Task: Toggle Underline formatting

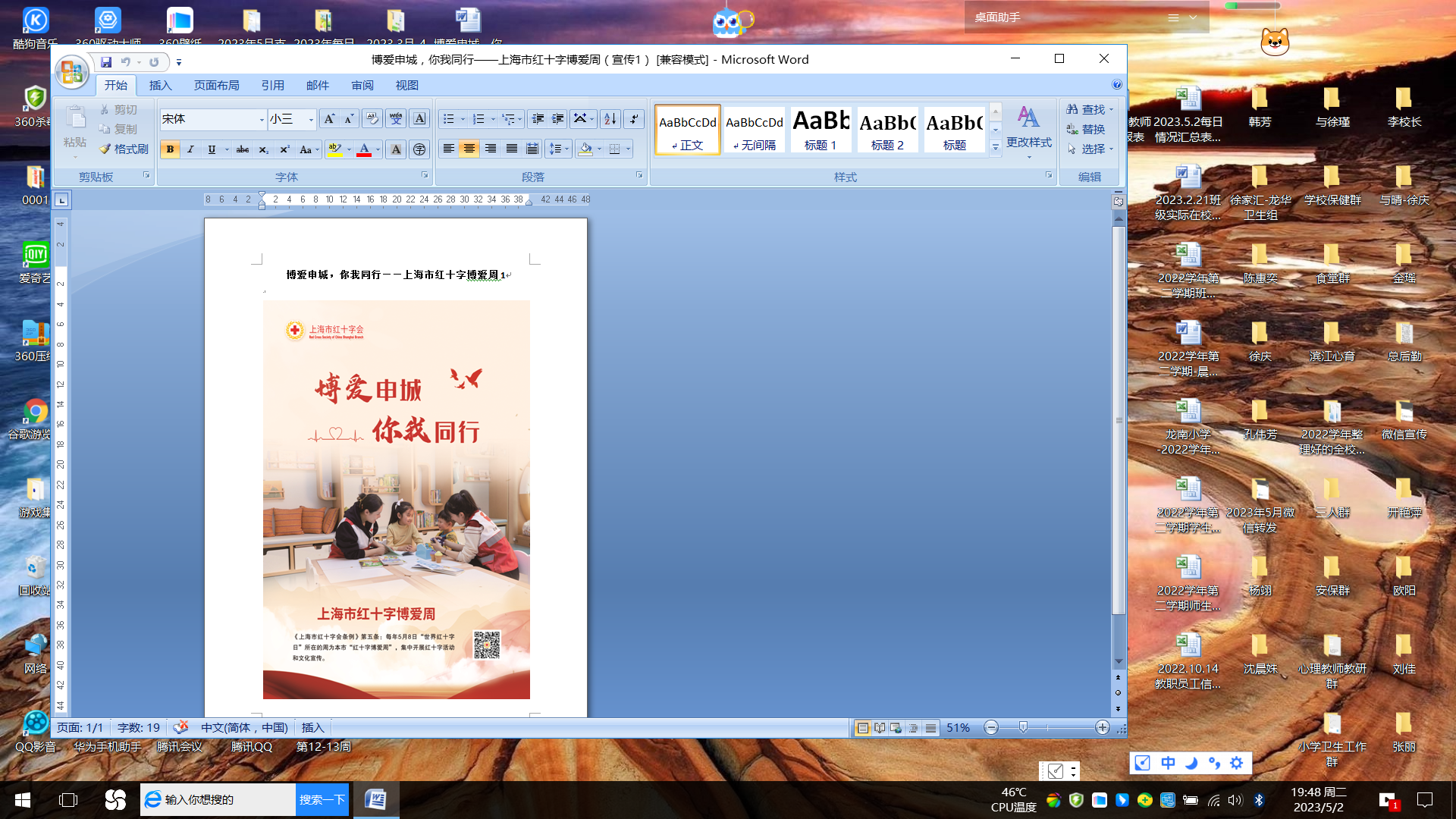Action: pyautogui.click(x=212, y=149)
